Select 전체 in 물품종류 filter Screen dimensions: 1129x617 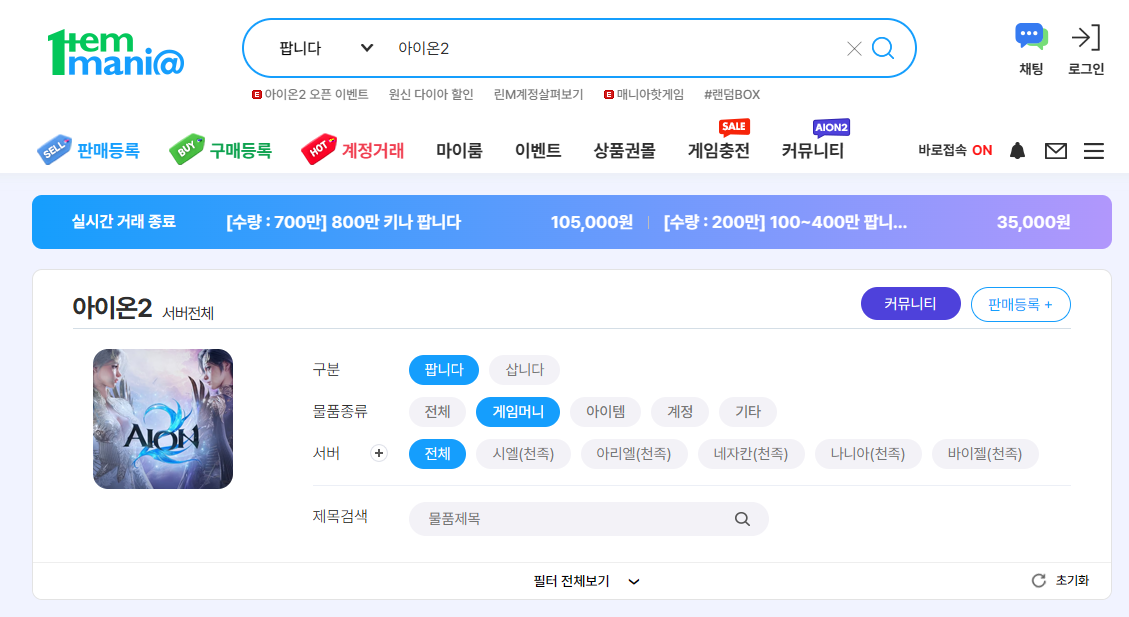point(437,412)
